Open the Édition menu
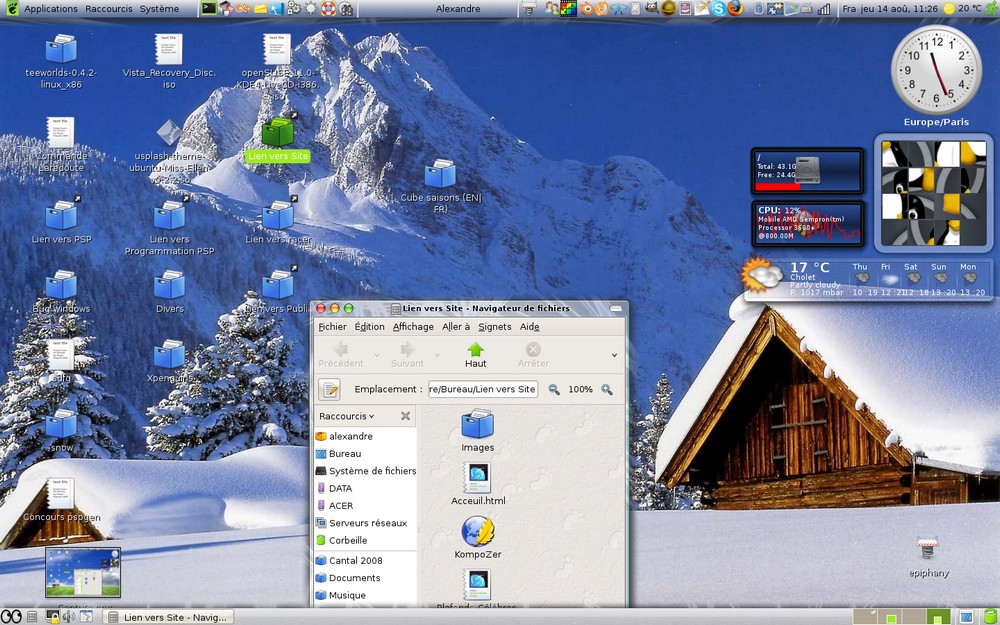The height and width of the screenshot is (625, 1000). [x=370, y=327]
